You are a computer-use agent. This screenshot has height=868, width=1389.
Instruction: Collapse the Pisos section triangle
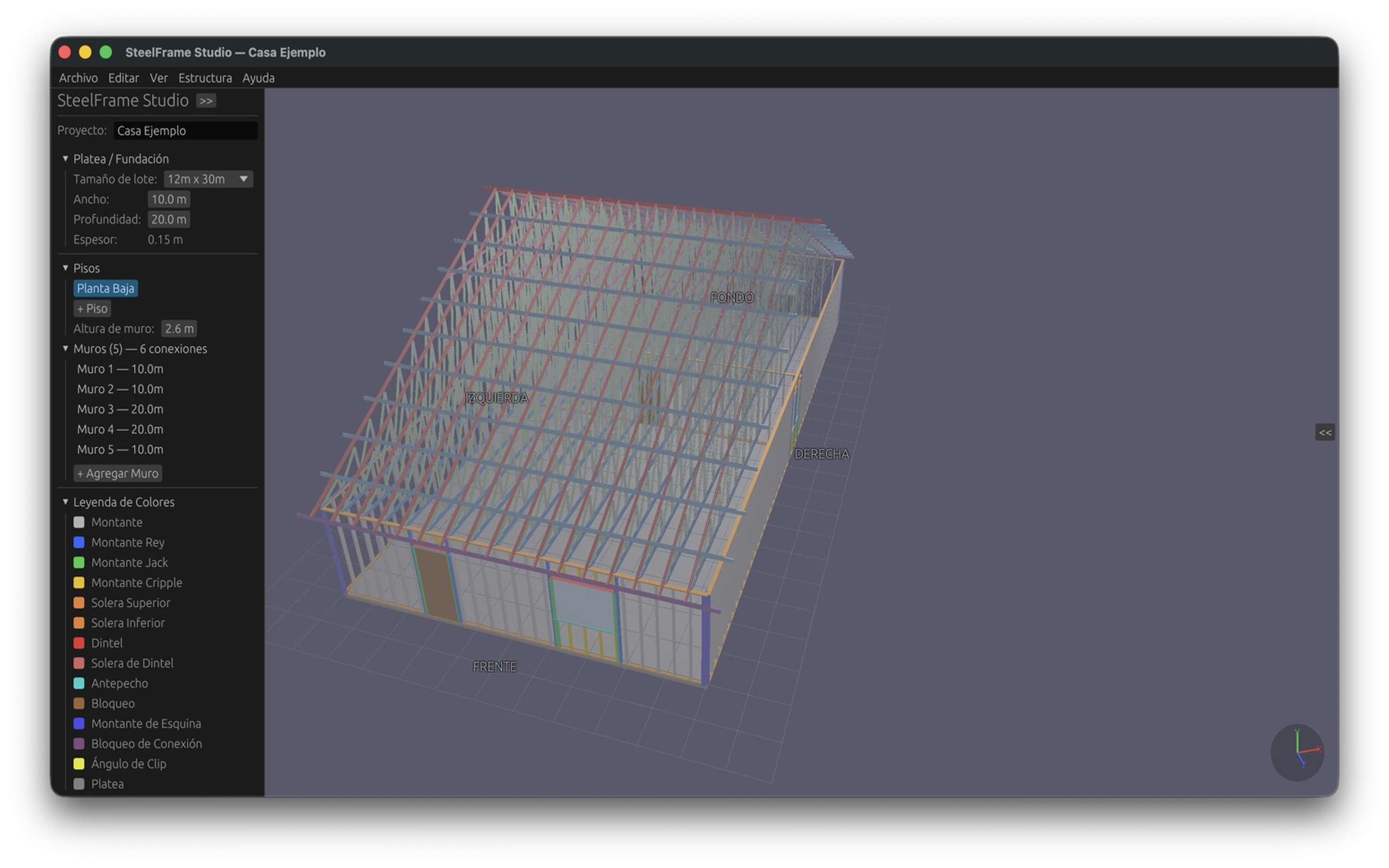(x=66, y=268)
